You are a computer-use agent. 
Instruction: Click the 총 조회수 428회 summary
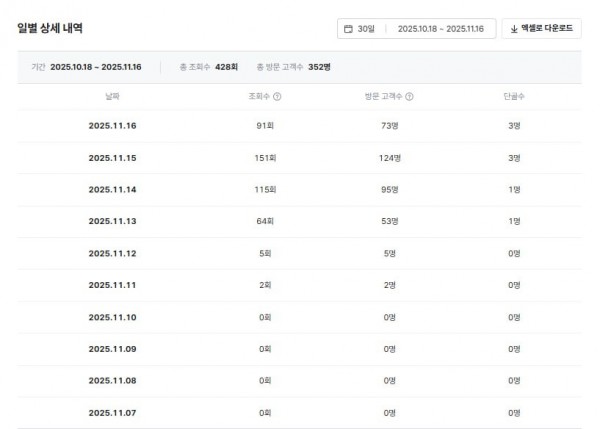coord(208,67)
